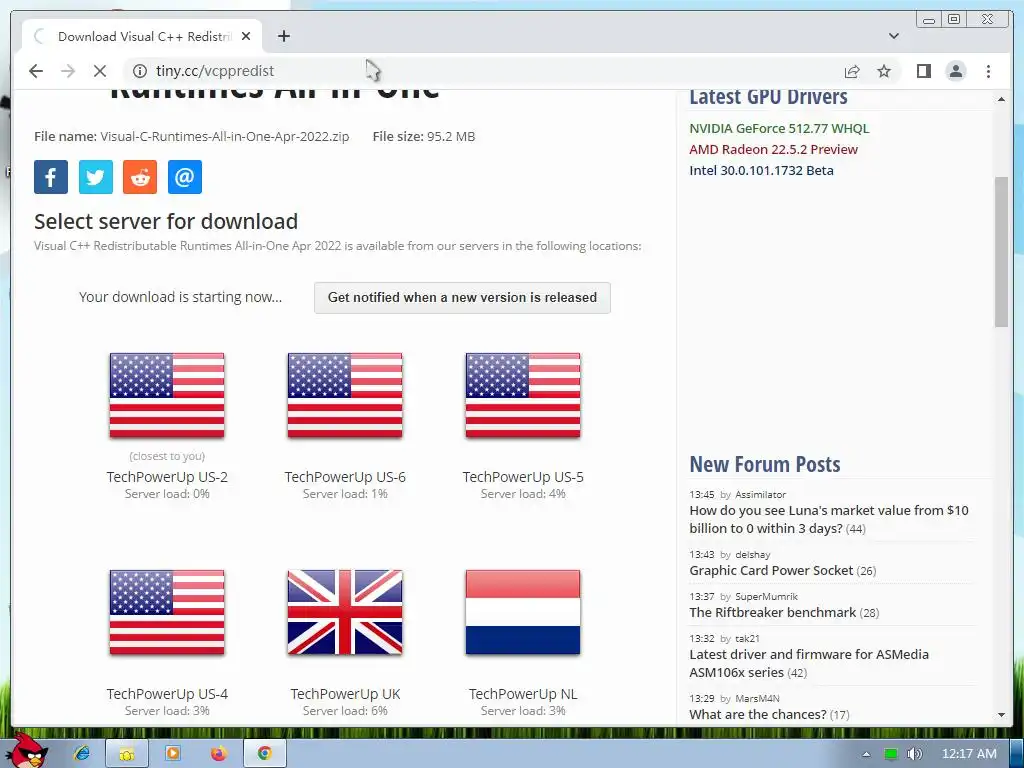Open the Luna's market value forum post
The height and width of the screenshot is (768, 1024).
pos(829,519)
